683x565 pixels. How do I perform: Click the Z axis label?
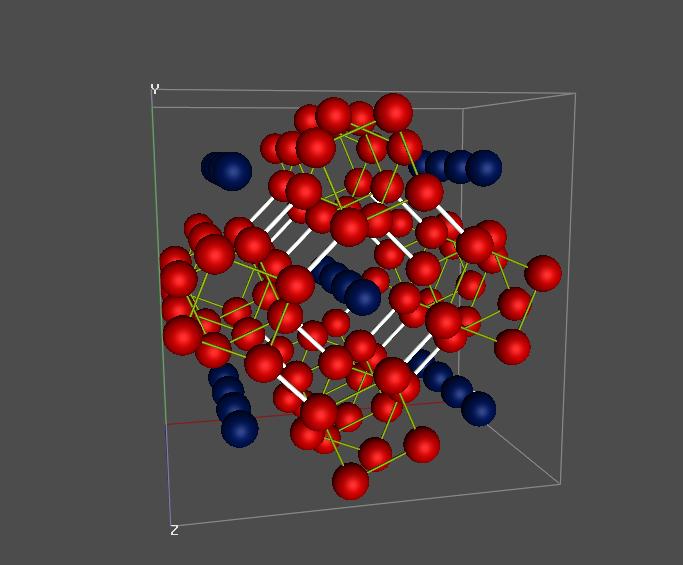tap(174, 530)
